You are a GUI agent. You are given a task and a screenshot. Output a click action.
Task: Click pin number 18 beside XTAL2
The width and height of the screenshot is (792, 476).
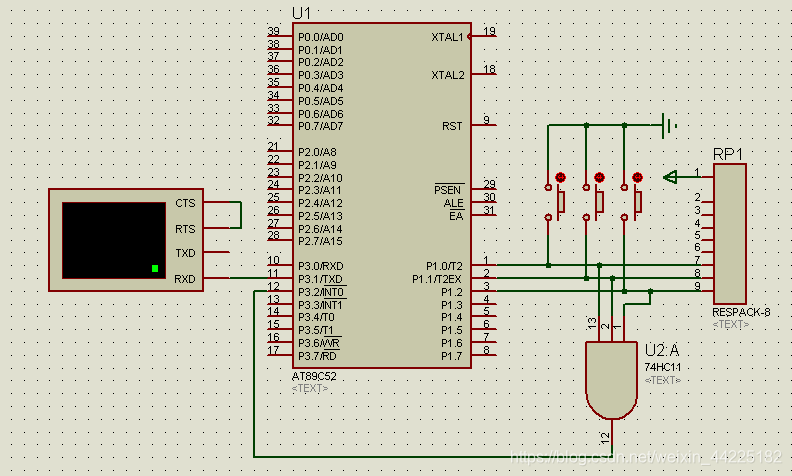tap(489, 69)
